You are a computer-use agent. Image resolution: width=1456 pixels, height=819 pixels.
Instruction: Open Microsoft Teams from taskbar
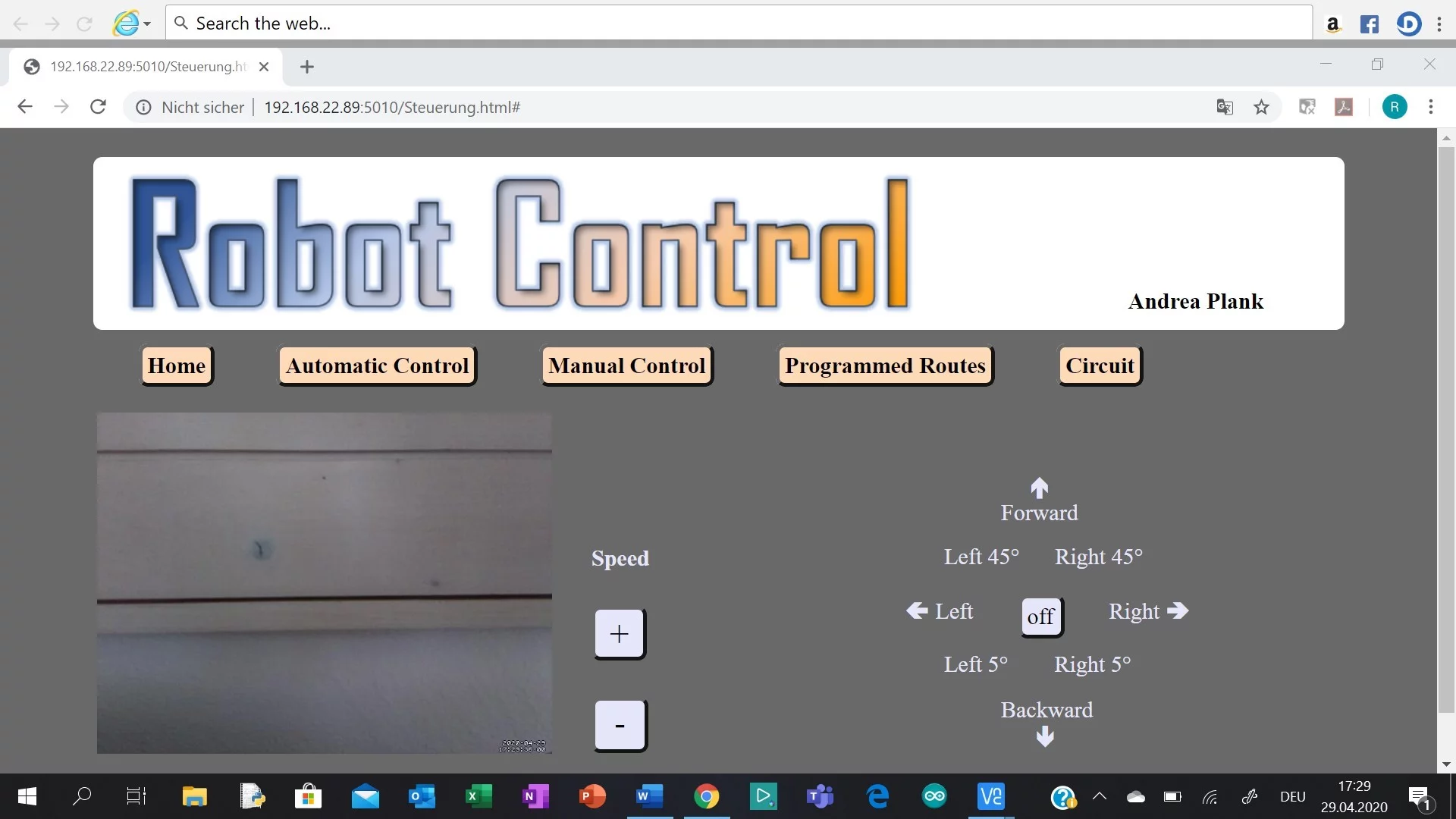click(820, 796)
